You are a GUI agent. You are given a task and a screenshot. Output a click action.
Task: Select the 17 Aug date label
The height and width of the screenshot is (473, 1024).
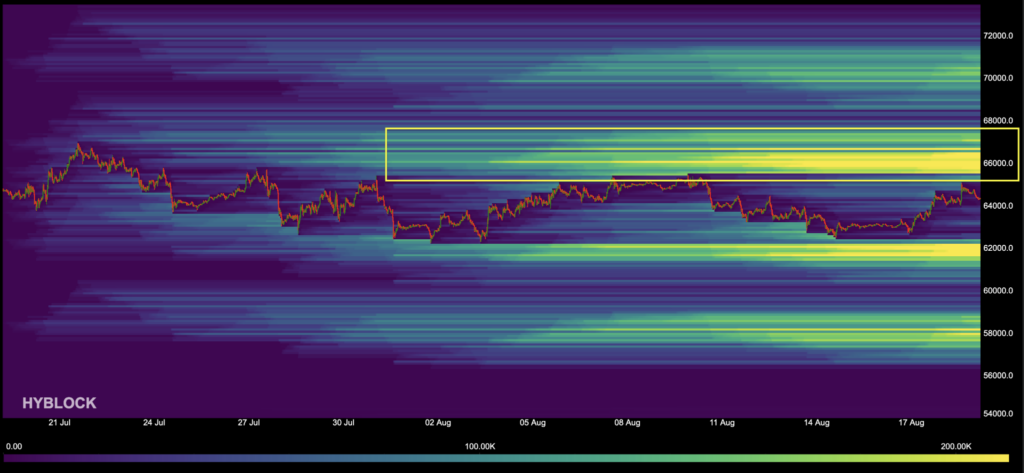click(911, 423)
